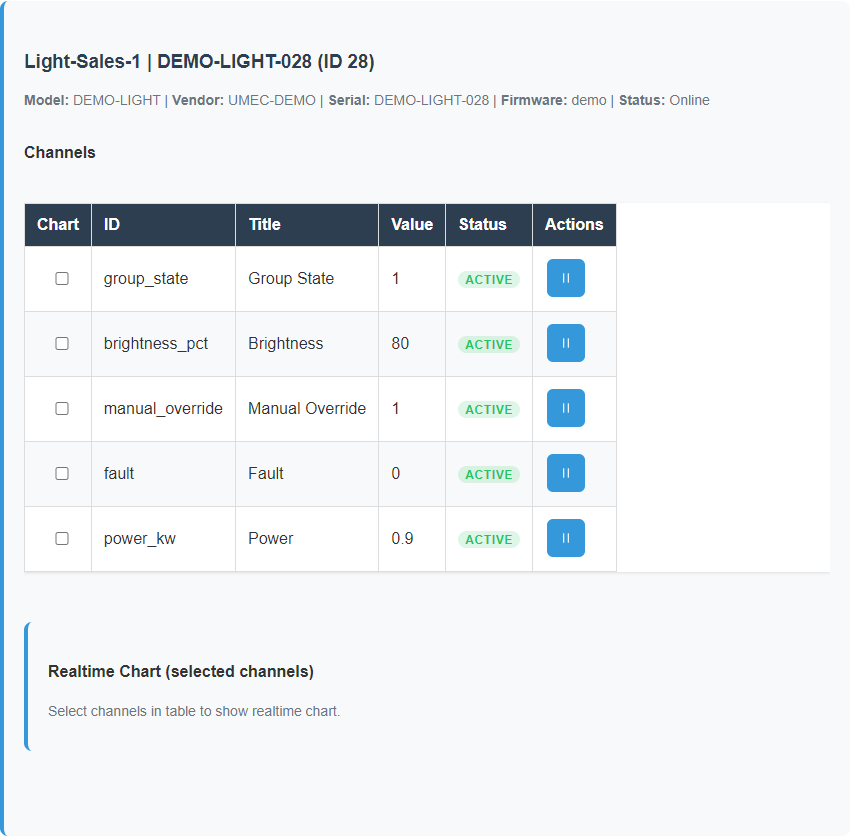This screenshot has height=836, width=850.
Task: Click the Title column header
Action: tap(265, 224)
